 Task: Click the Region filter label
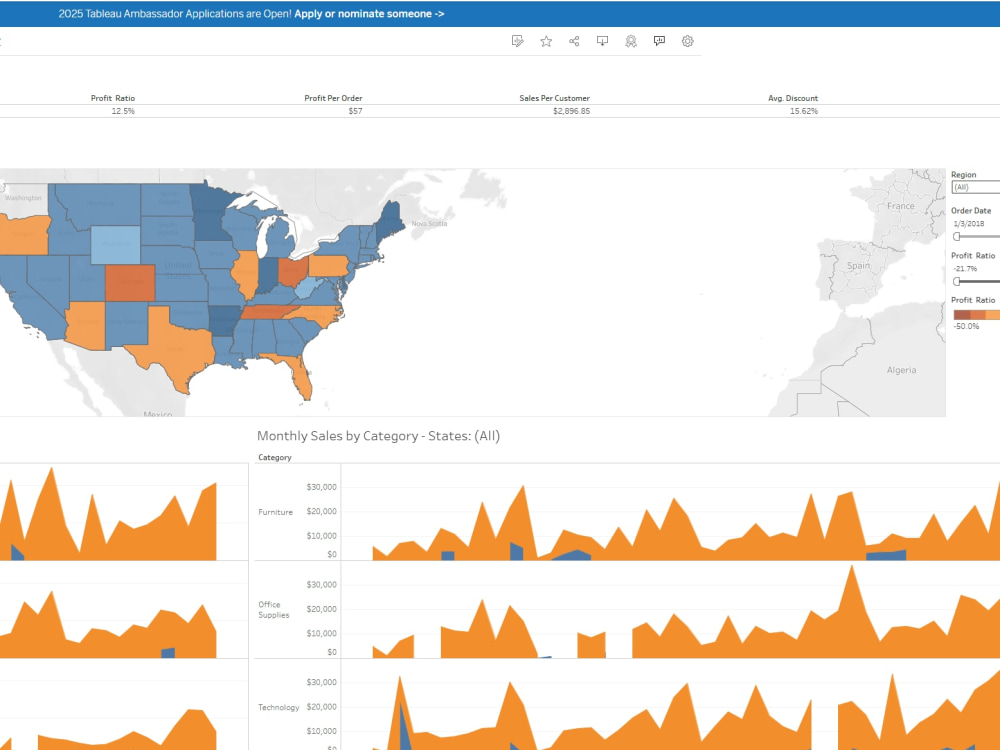964,175
